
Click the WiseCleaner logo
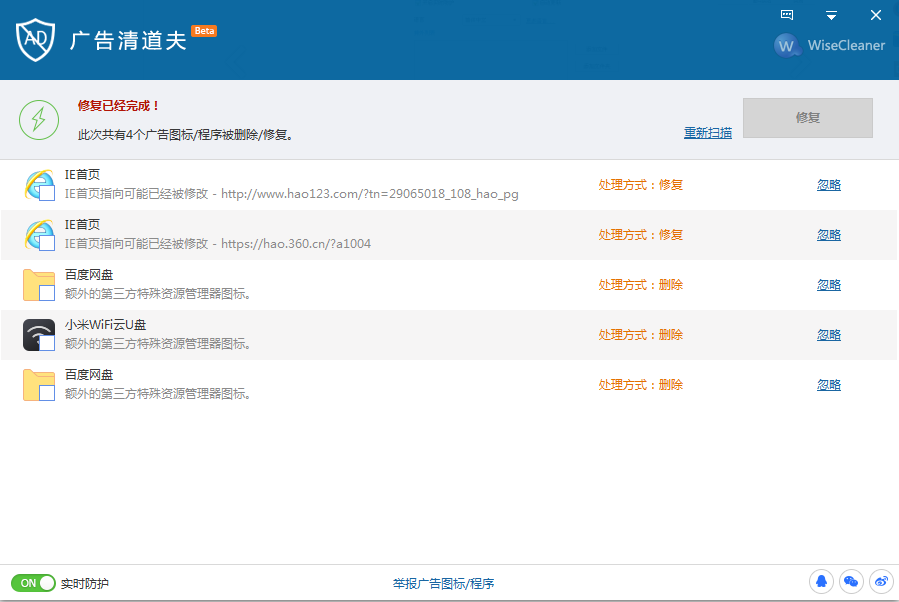786,46
